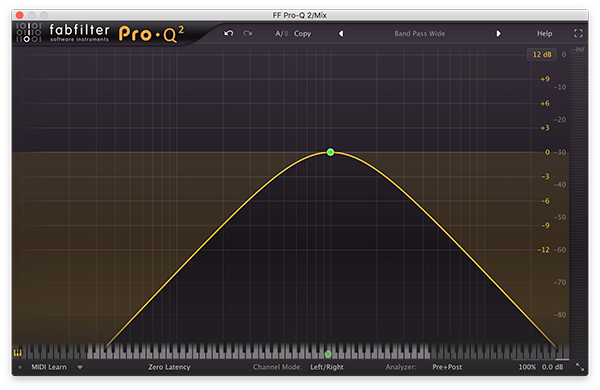Click the Redo arrow icon

[248, 33]
